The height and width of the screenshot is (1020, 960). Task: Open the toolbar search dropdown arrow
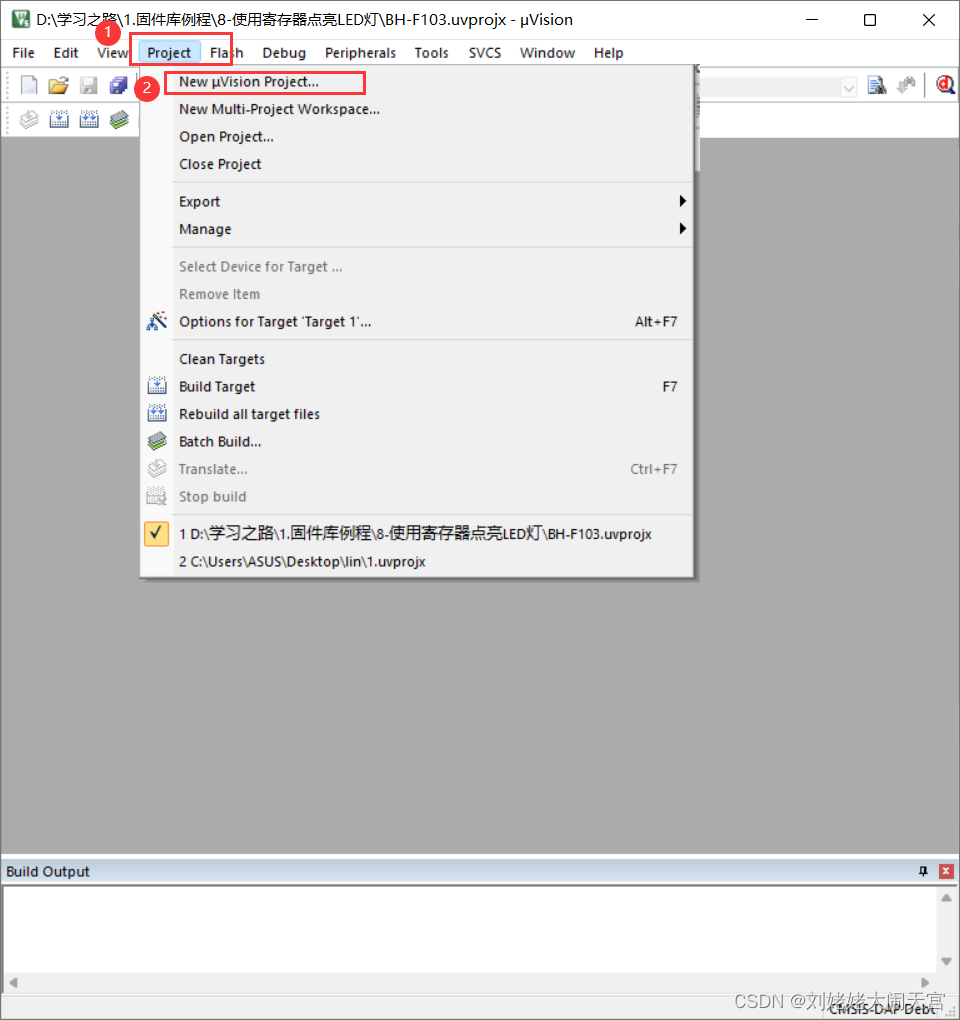848,87
